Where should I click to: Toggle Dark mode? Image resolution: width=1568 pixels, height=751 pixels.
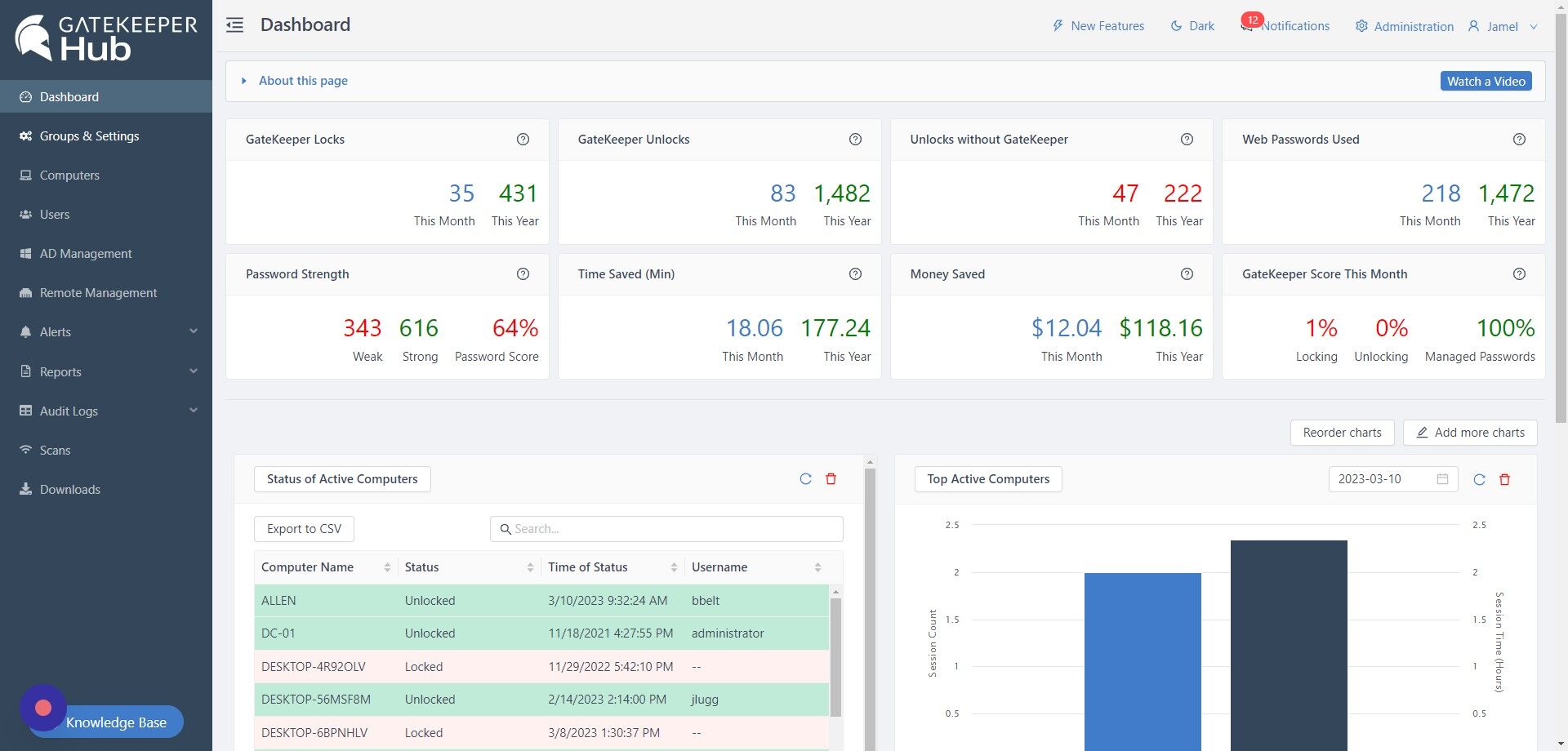(1192, 26)
